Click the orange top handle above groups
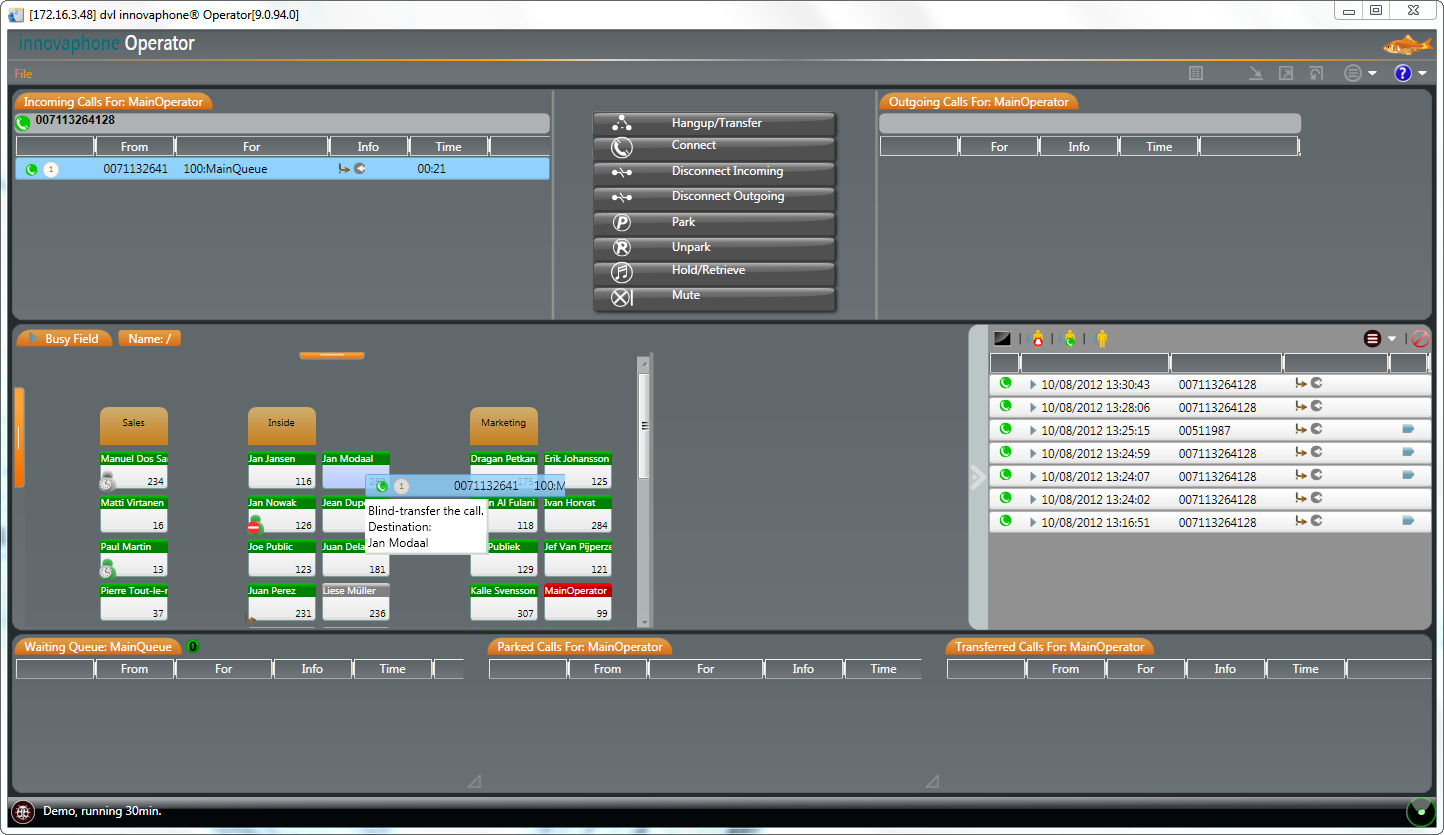This screenshot has height=835, width=1444. point(332,355)
